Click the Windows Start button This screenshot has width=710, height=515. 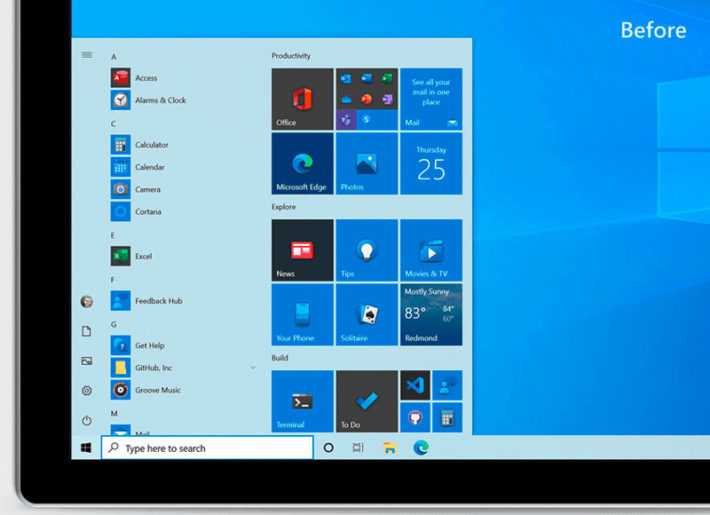coord(86,448)
